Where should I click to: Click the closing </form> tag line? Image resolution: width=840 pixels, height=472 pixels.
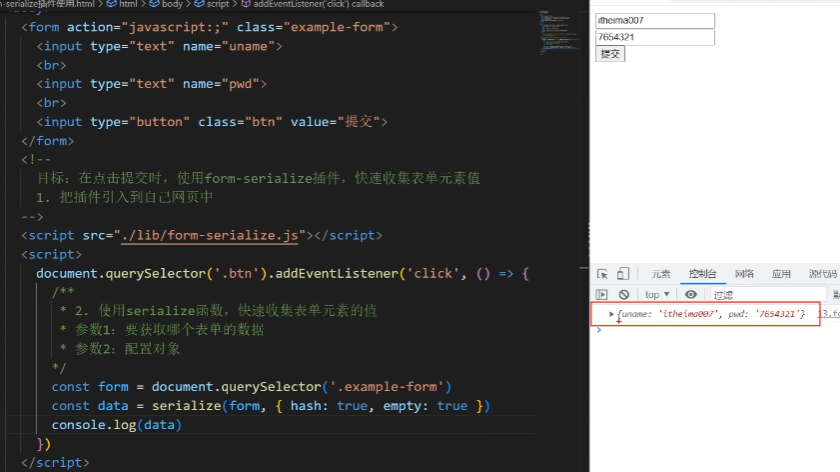click(x=47, y=141)
